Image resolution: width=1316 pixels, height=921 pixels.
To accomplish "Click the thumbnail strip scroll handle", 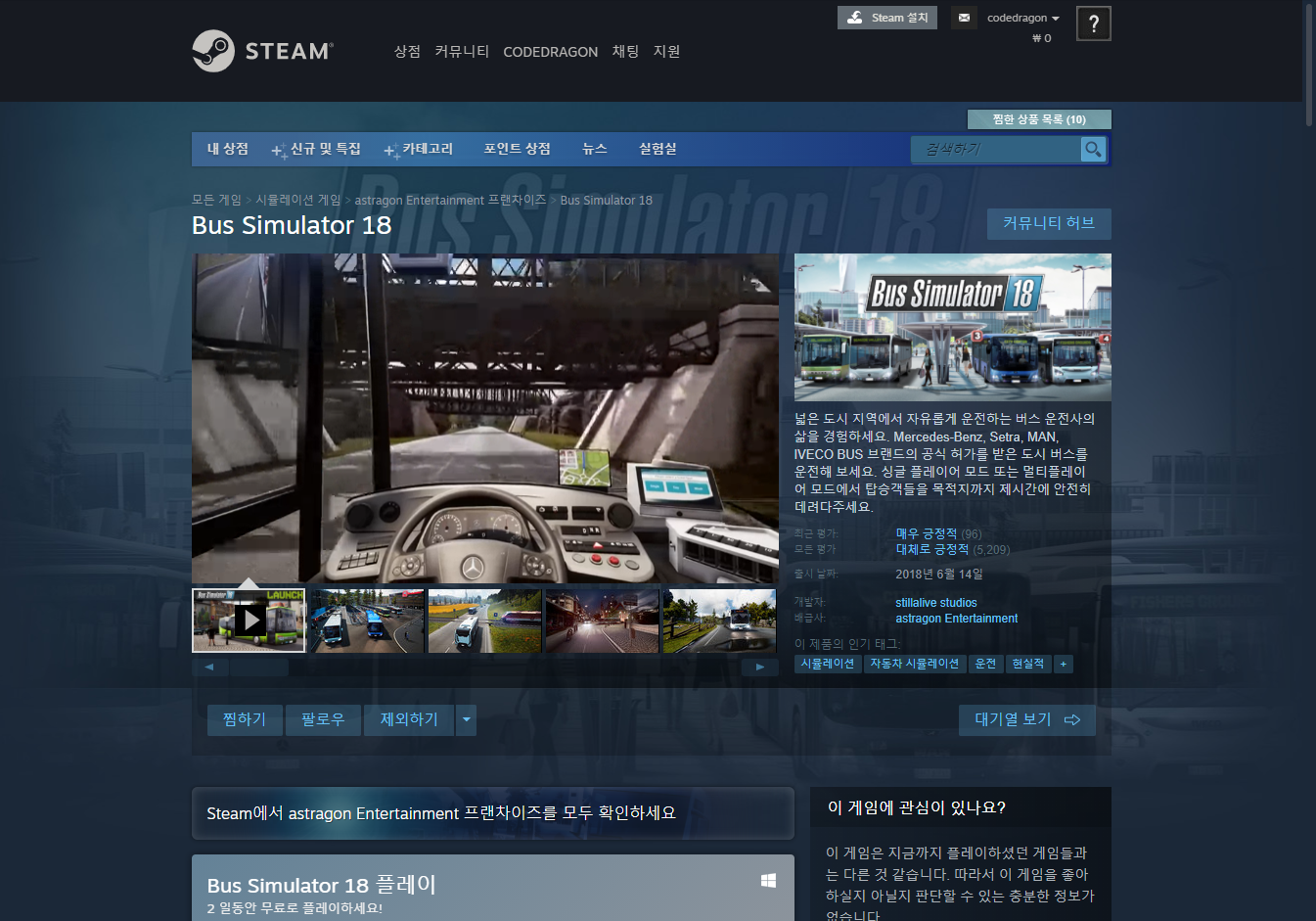I will [x=259, y=667].
